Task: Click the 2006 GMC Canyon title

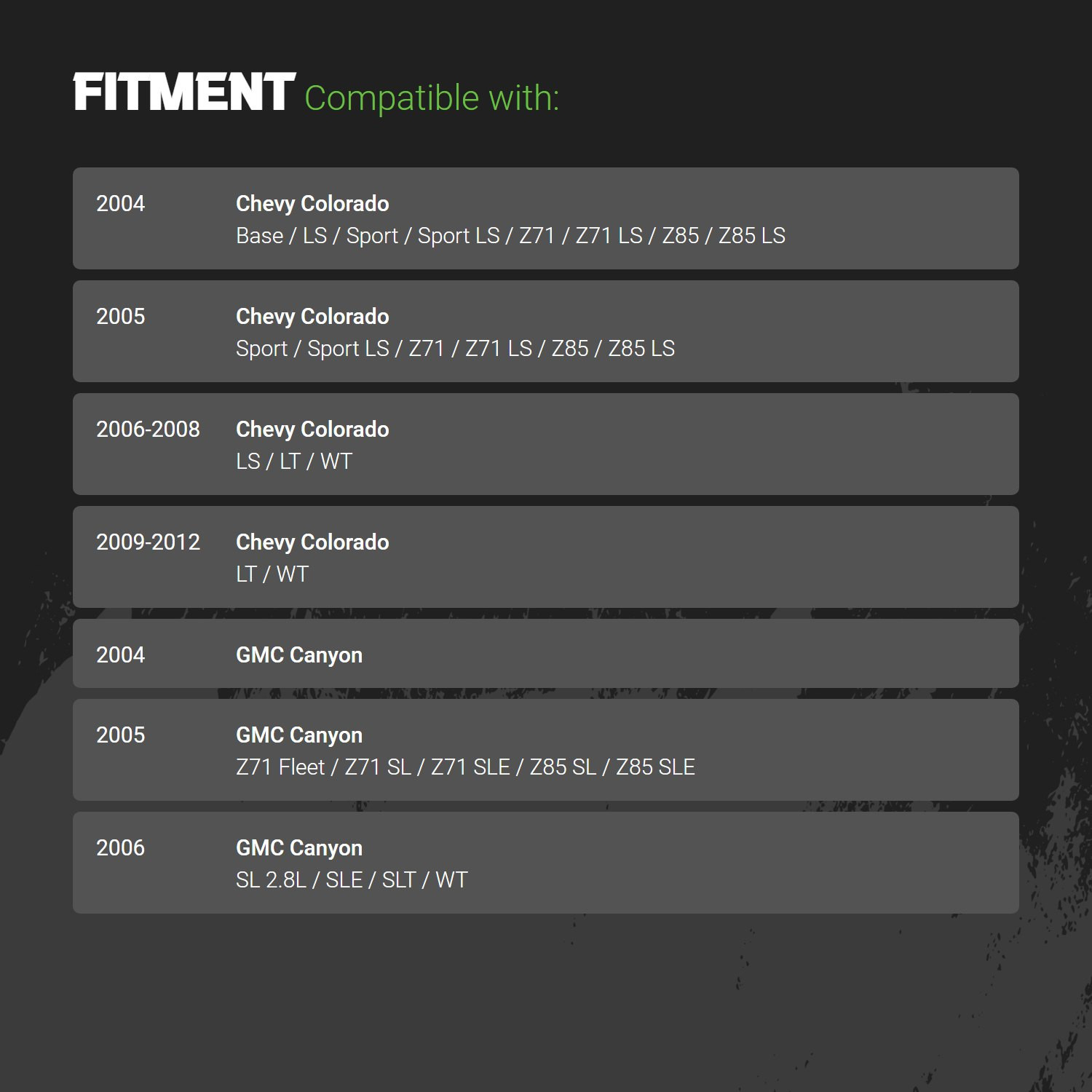Action: 299,848
